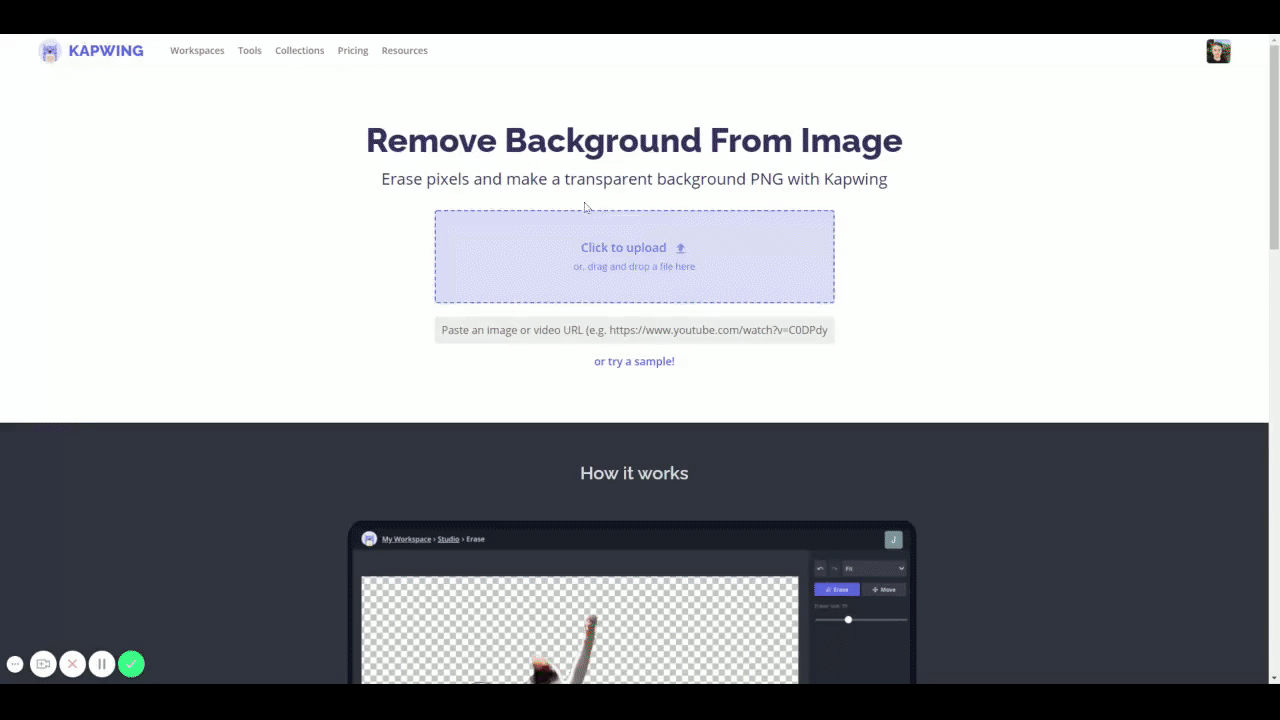Open the Workspaces menu item
The image size is (1280, 720).
[197, 51]
